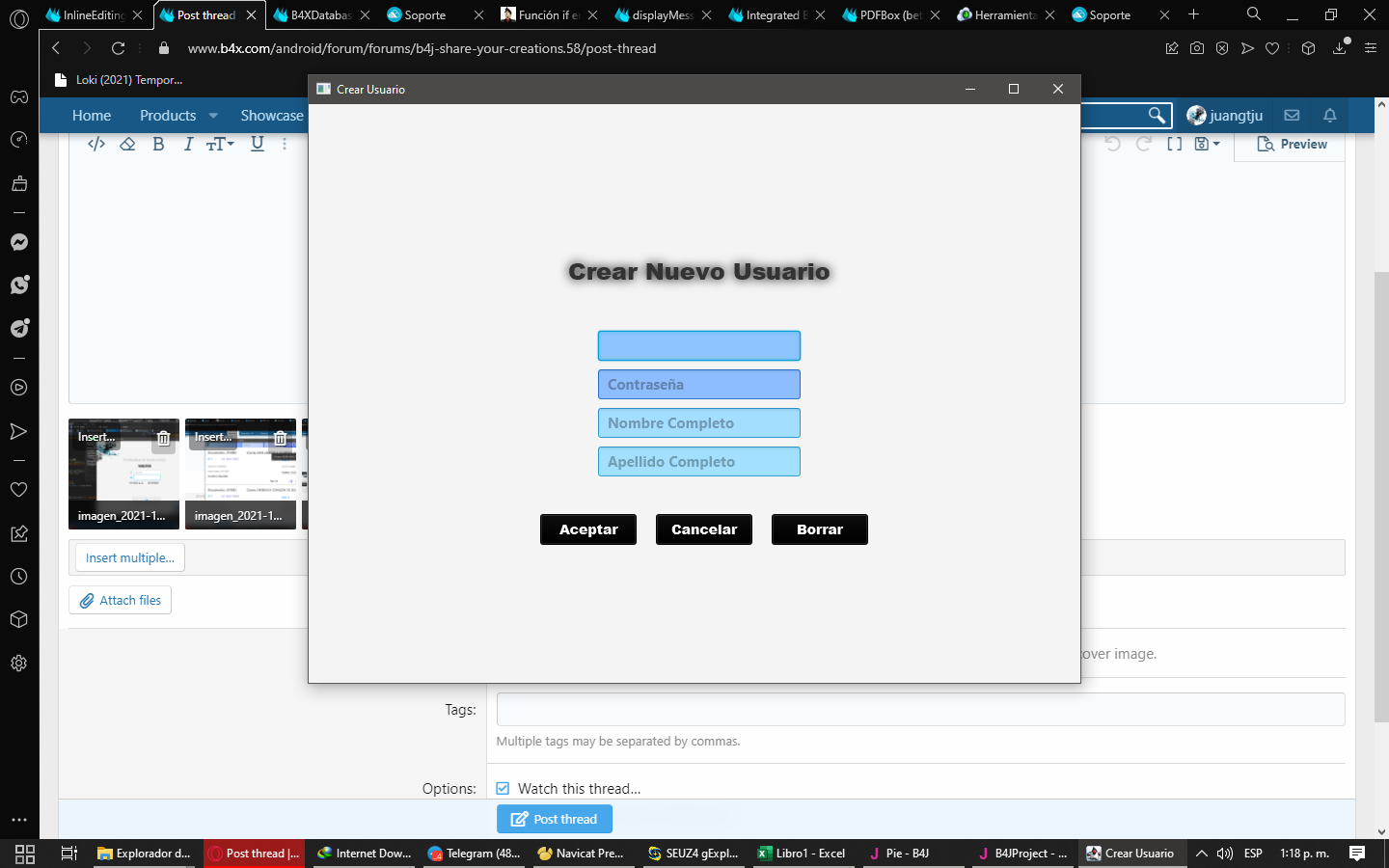Image resolution: width=1389 pixels, height=868 pixels.
Task: Switch to the Función if browser tab
Action: (549, 14)
